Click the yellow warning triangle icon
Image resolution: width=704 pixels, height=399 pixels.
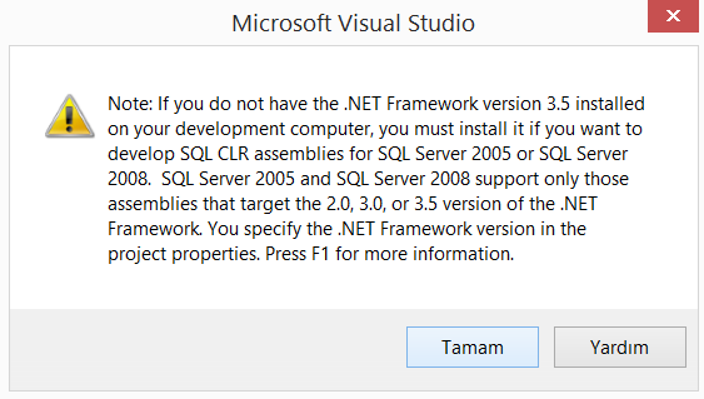70,116
